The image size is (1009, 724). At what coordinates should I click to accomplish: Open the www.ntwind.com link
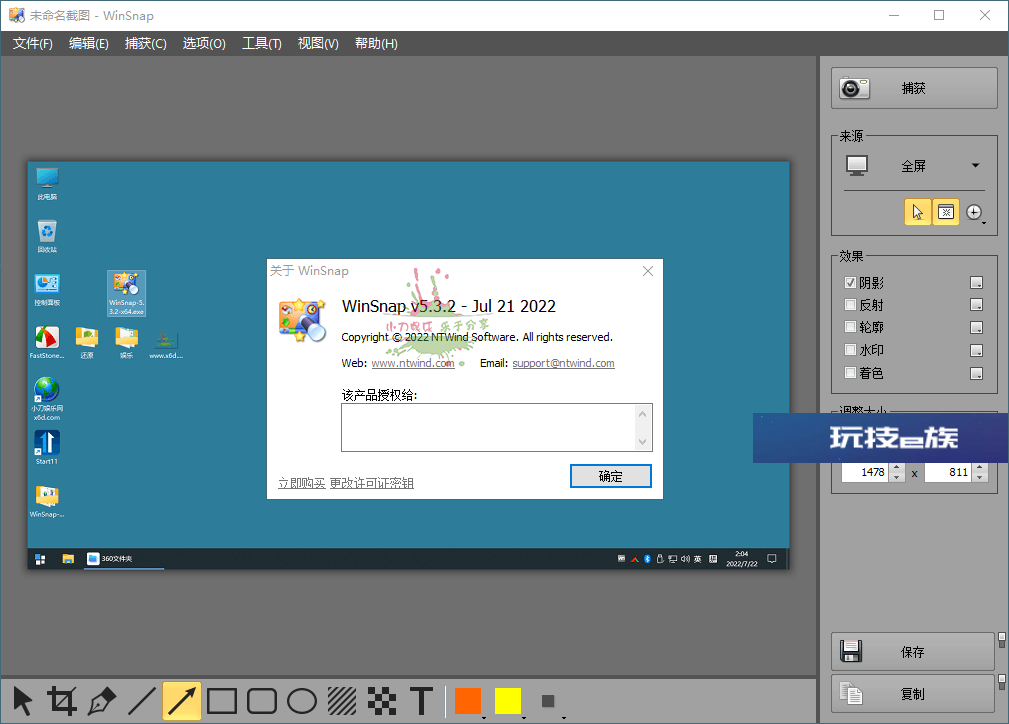pos(413,363)
